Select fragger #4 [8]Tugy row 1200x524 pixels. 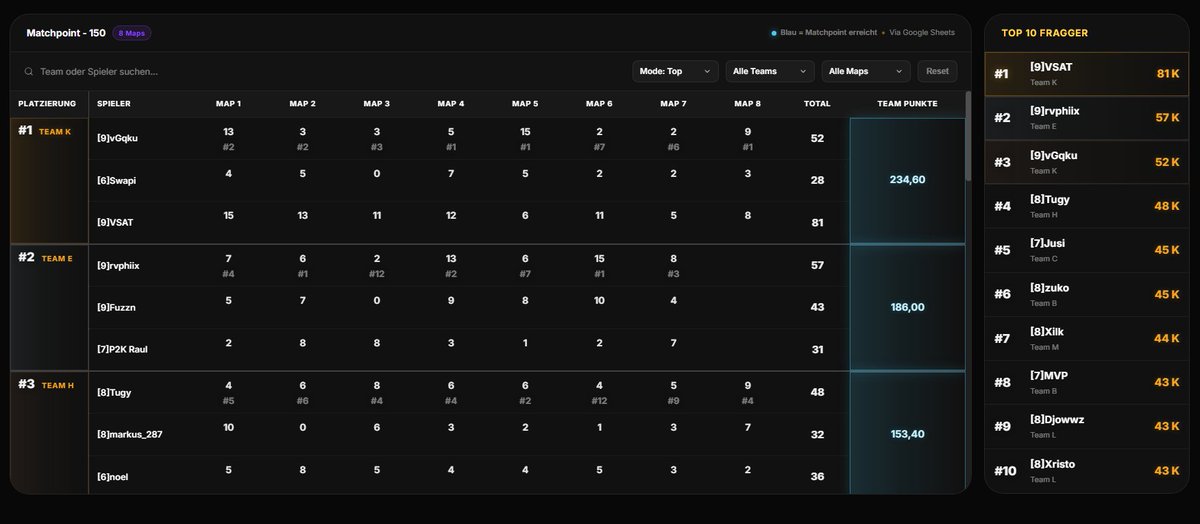pyautogui.click(x=1089, y=206)
